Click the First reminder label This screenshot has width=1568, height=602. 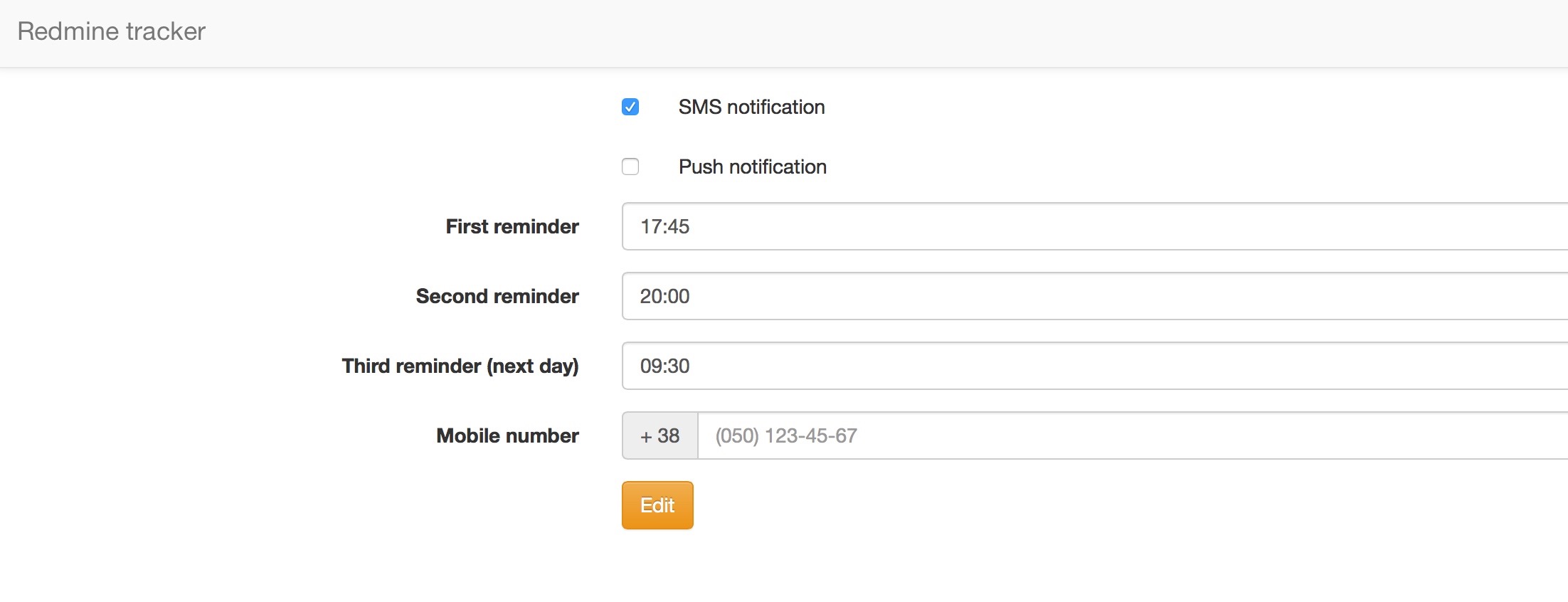(x=512, y=226)
